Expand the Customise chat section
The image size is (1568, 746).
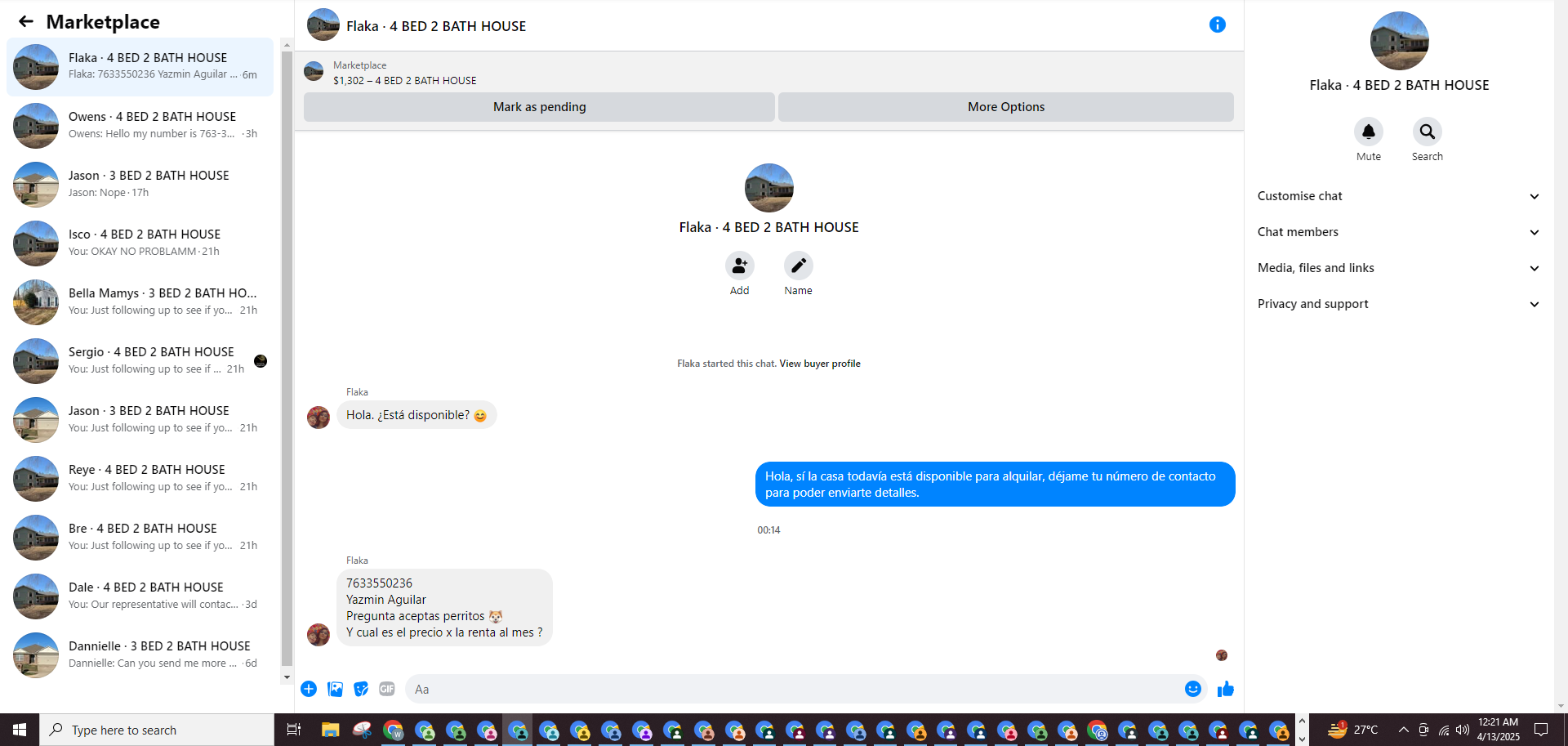click(x=1398, y=196)
